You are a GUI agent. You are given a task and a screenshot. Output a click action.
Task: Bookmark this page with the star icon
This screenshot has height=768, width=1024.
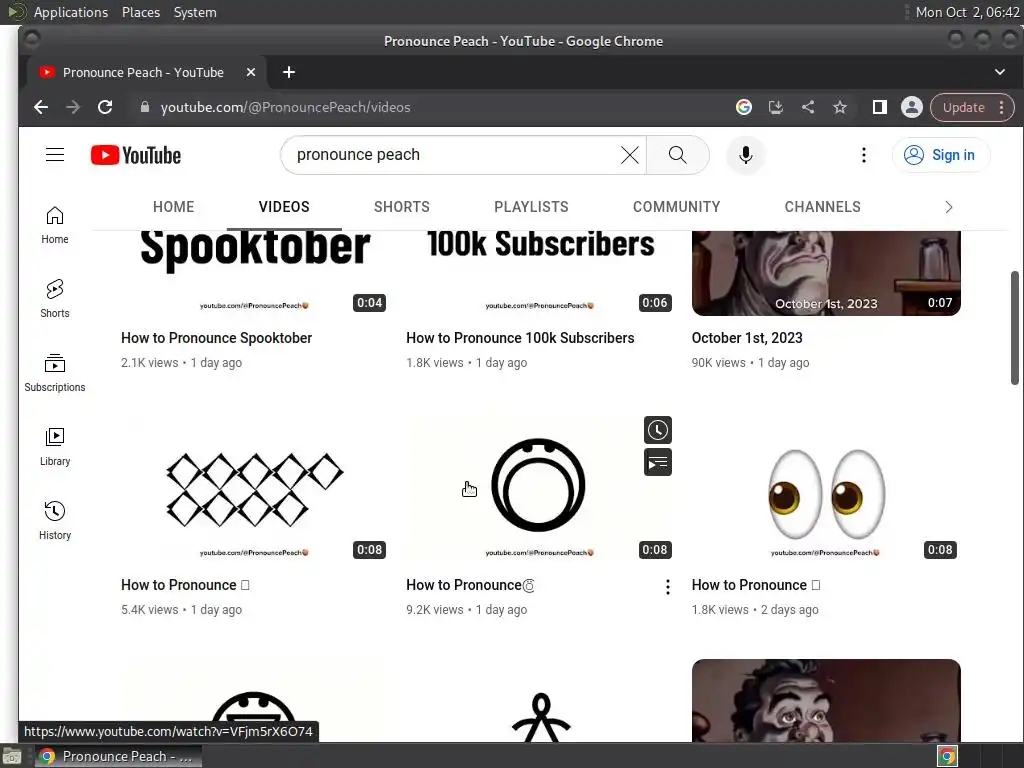coord(840,107)
